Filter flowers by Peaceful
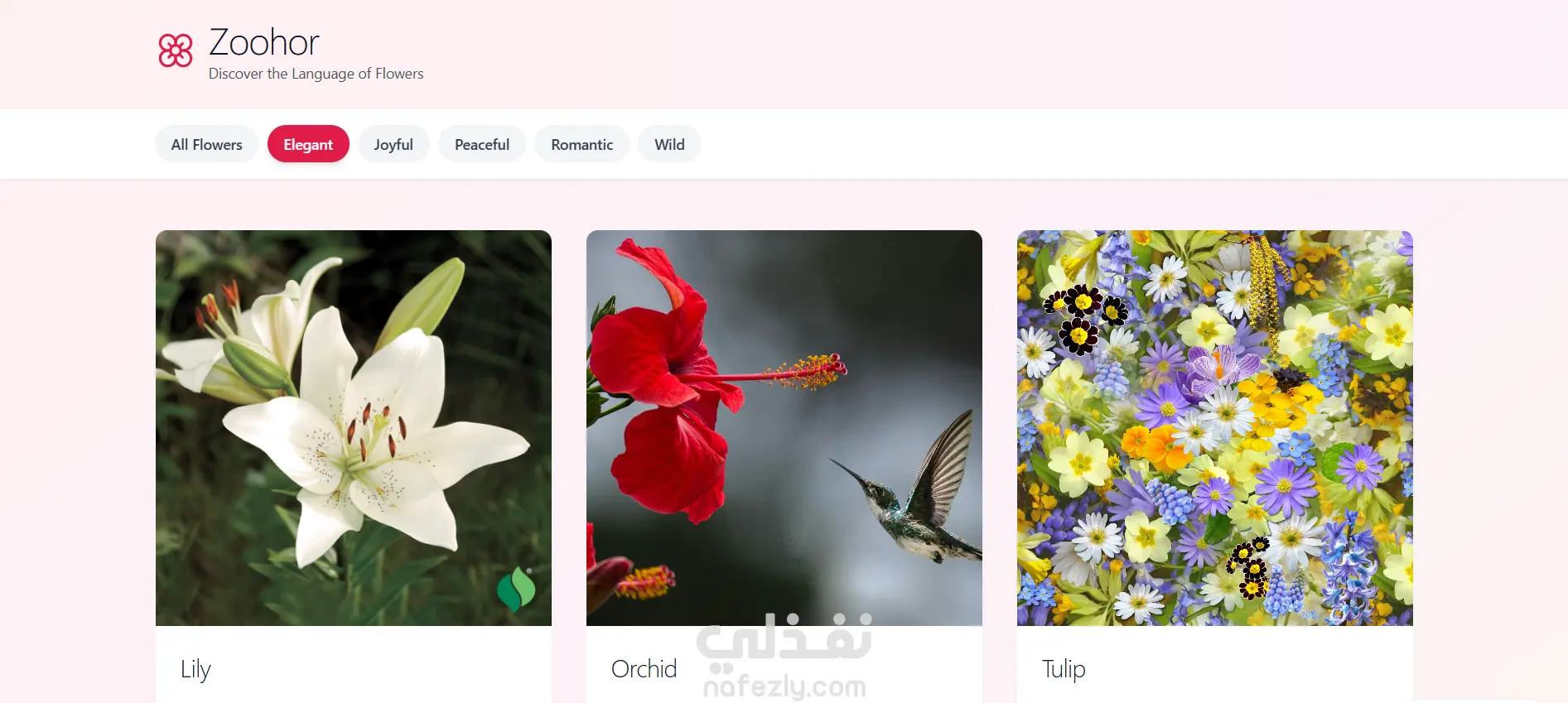 pos(482,144)
